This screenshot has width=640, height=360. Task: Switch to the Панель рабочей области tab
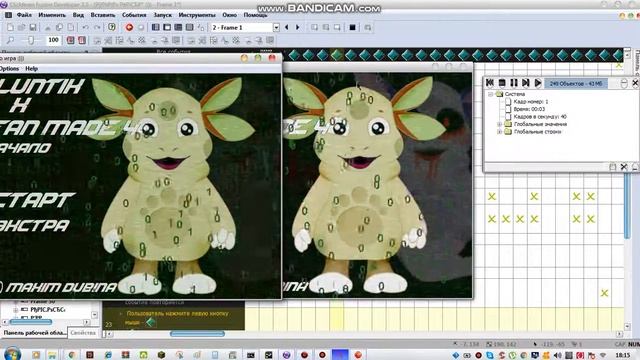click(x=34, y=333)
